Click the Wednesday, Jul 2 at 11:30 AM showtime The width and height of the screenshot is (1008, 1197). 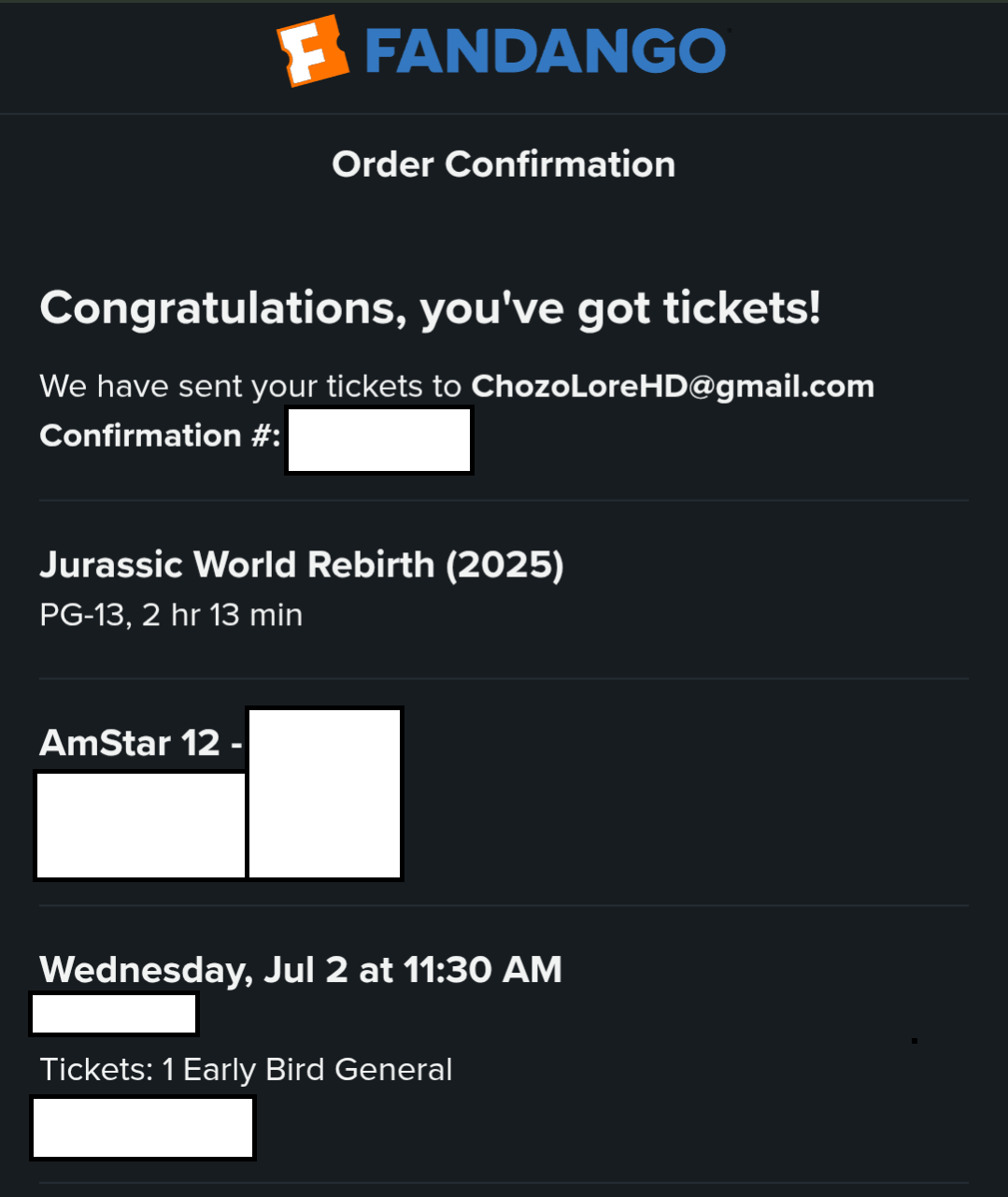pos(301,970)
